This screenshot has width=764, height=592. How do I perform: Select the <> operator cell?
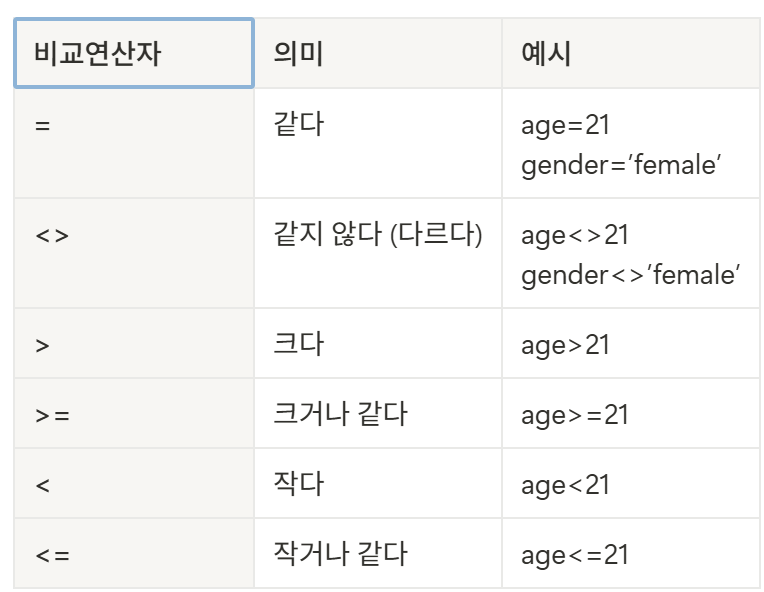pyautogui.click(x=133, y=253)
